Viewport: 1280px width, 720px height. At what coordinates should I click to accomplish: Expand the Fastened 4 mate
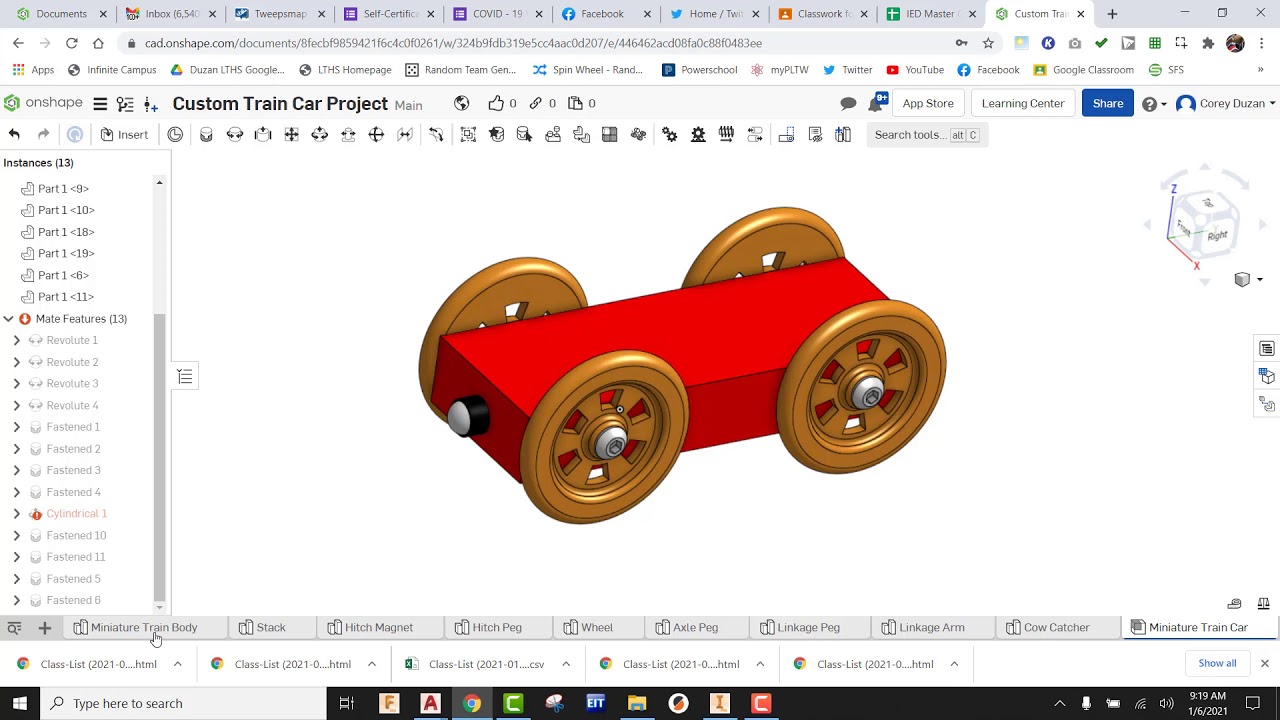(16, 492)
